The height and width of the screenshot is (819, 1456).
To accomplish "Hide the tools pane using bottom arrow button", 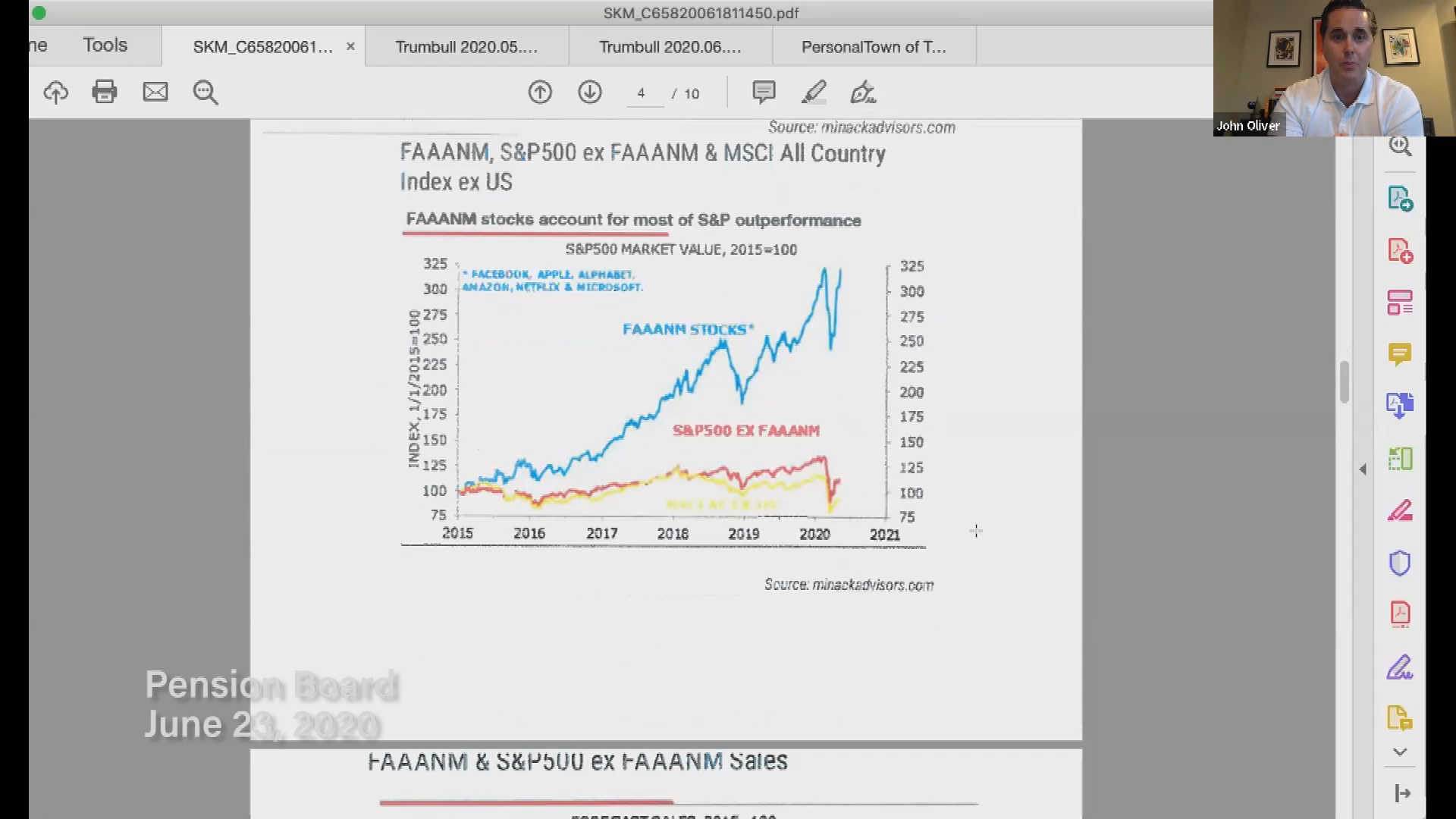I will tap(1402, 793).
